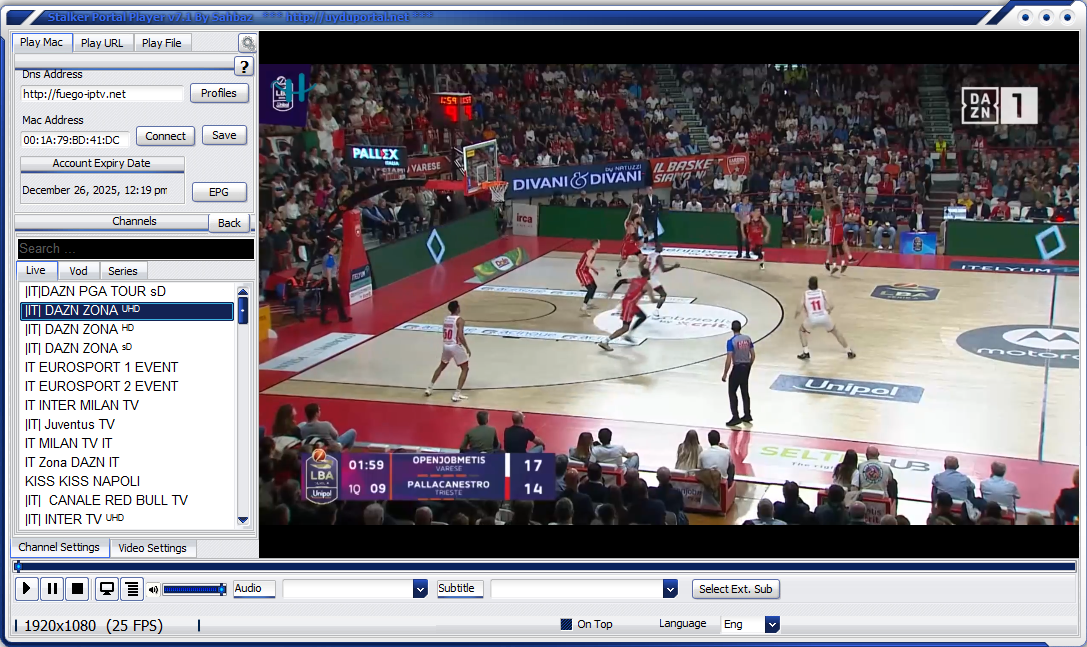Enable the On Top checkbox
The image size is (1087, 647).
566,624
